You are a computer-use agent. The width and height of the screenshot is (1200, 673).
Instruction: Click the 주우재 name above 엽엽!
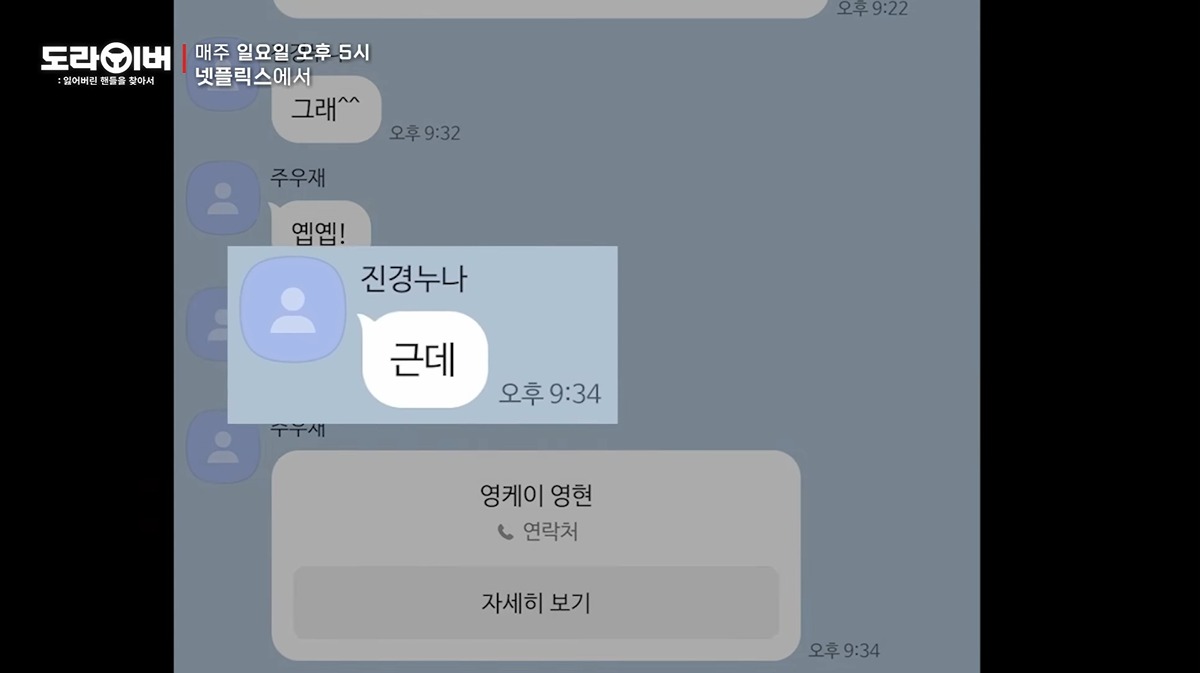(298, 177)
